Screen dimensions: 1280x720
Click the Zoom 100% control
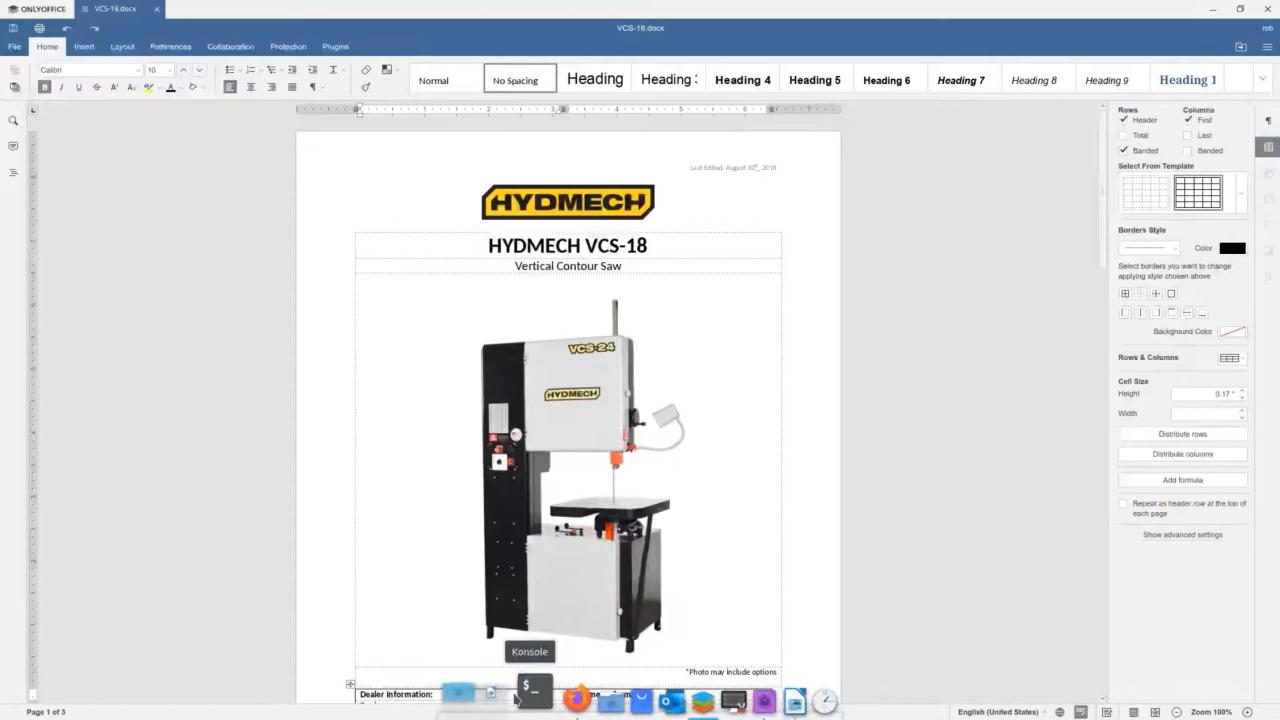pos(1213,712)
